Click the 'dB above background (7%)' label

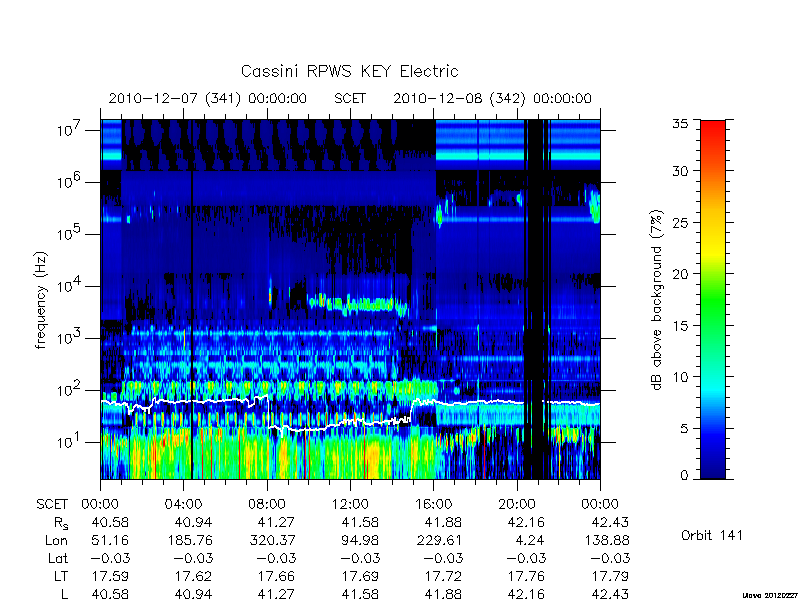coord(657,300)
